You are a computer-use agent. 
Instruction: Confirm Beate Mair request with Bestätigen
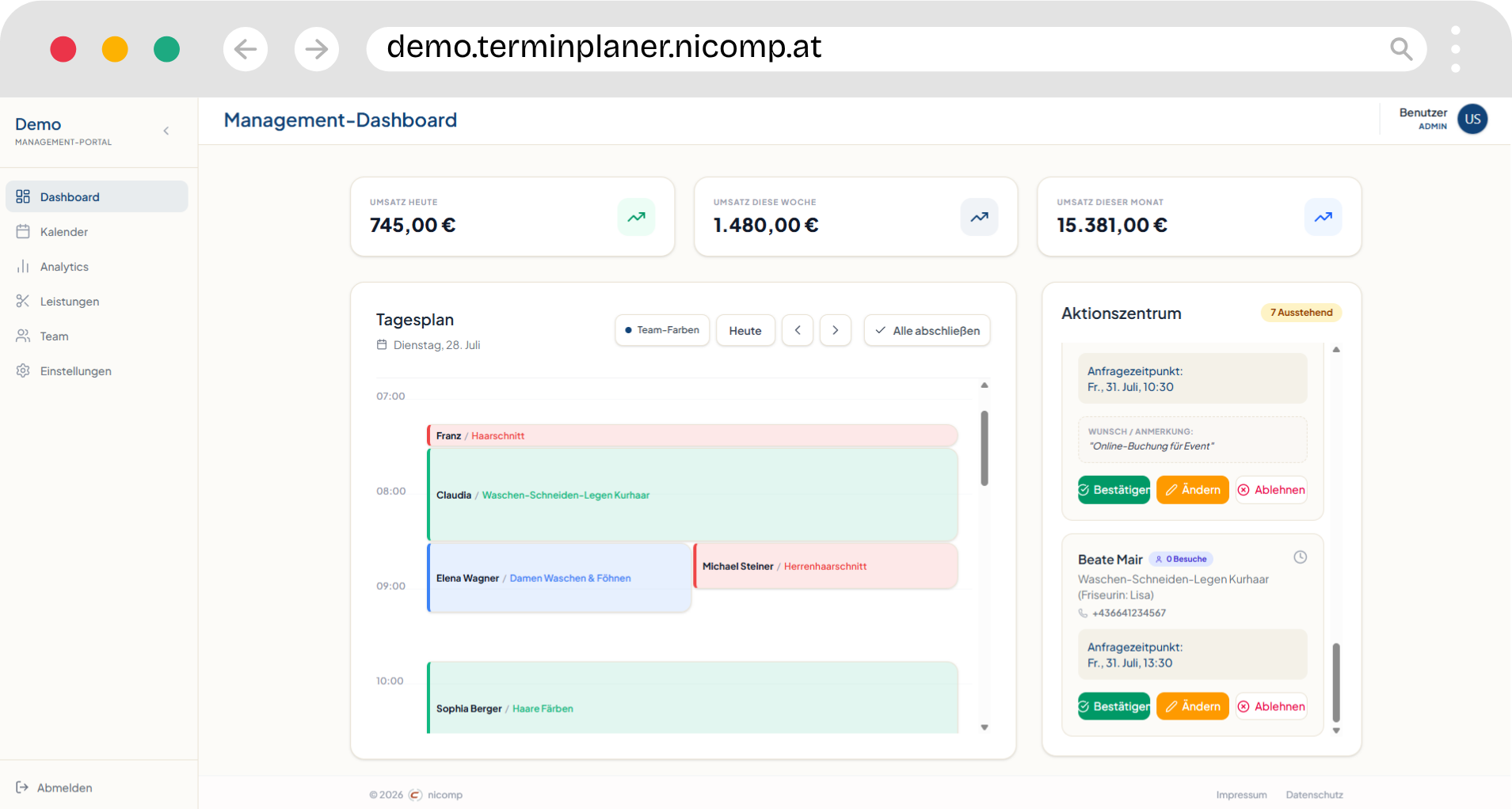[1114, 706]
